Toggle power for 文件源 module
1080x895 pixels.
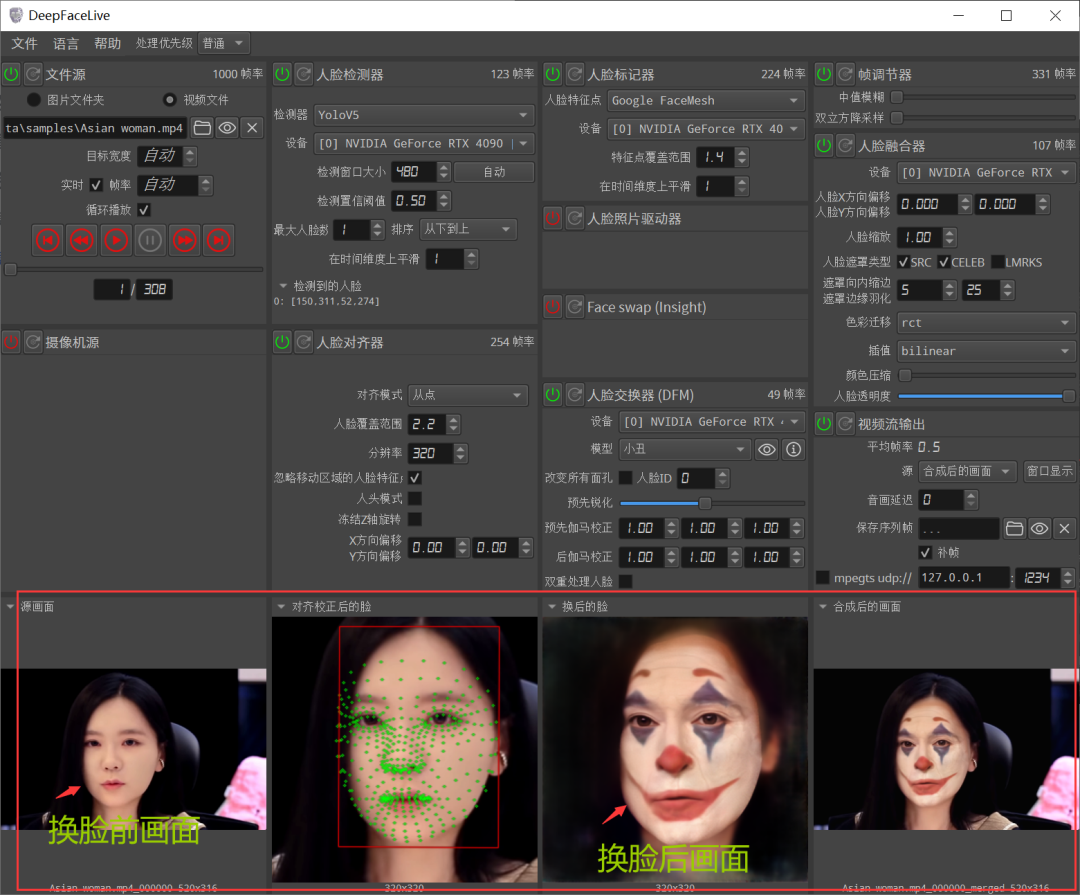12,74
